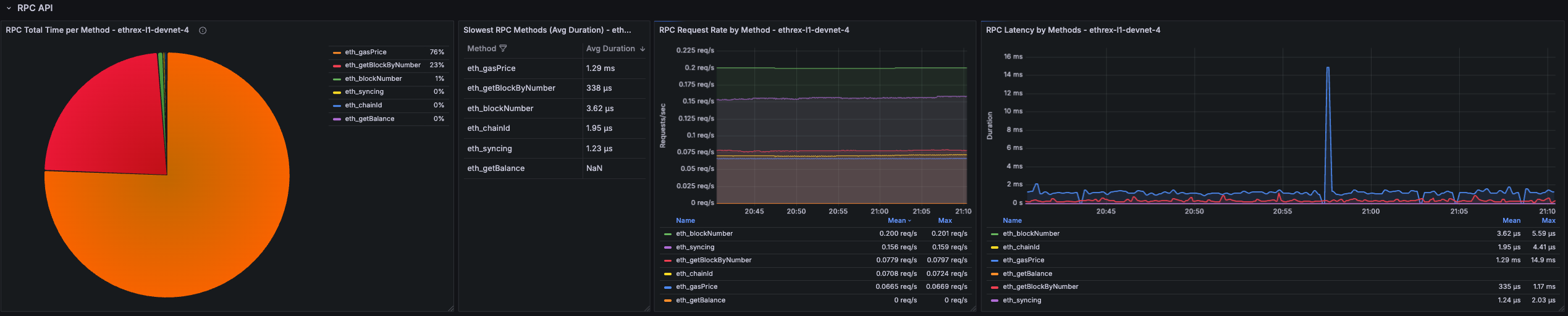This screenshot has height=316, width=1568.
Task: Click the latency spike in Latency chart
Action: (1328, 68)
